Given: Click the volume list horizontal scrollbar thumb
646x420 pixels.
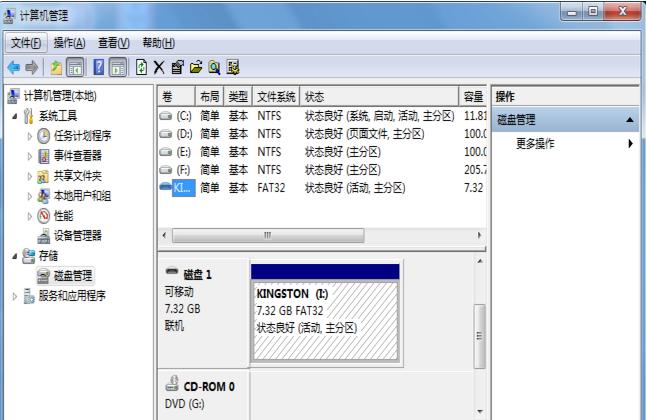Looking at the screenshot, I should coord(268,235).
